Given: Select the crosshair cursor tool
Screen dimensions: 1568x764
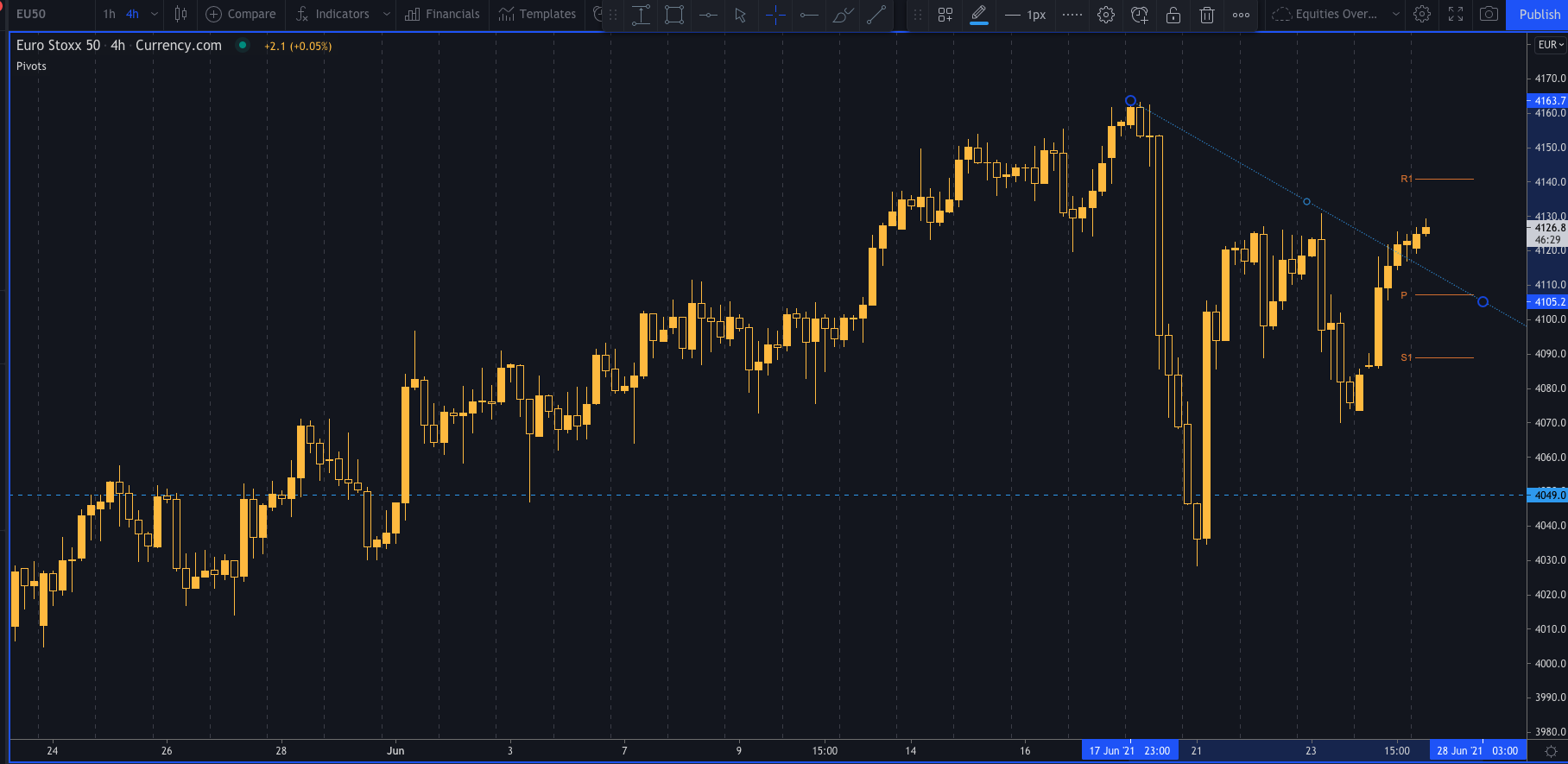Looking at the screenshot, I should pyautogui.click(x=775, y=15).
